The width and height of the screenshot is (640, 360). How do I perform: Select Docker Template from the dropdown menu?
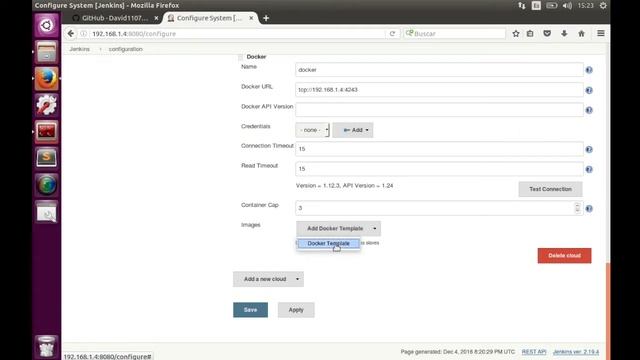[329, 243]
